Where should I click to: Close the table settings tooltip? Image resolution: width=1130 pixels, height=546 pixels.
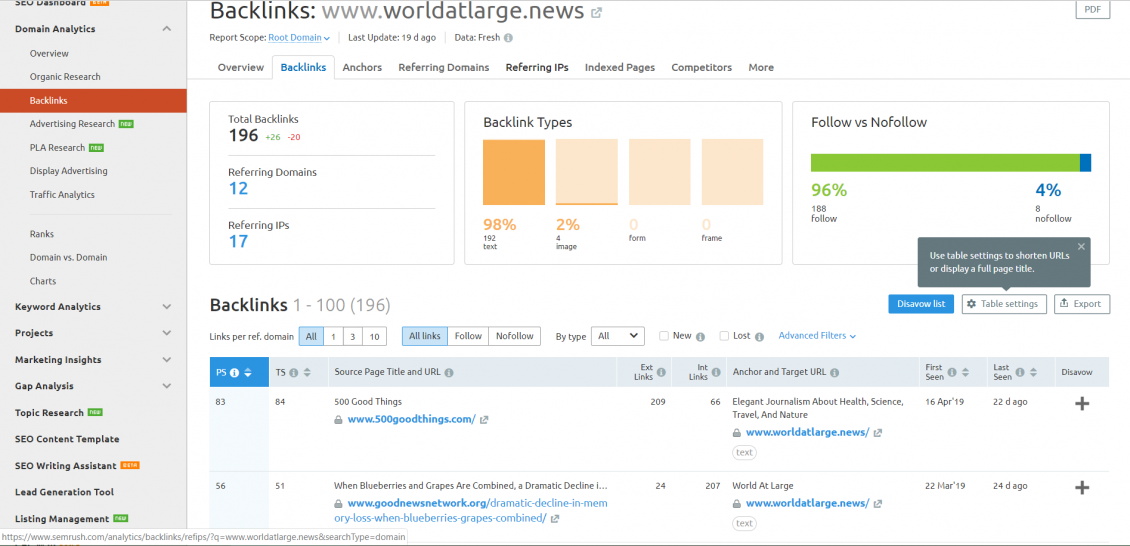pyautogui.click(x=1081, y=246)
